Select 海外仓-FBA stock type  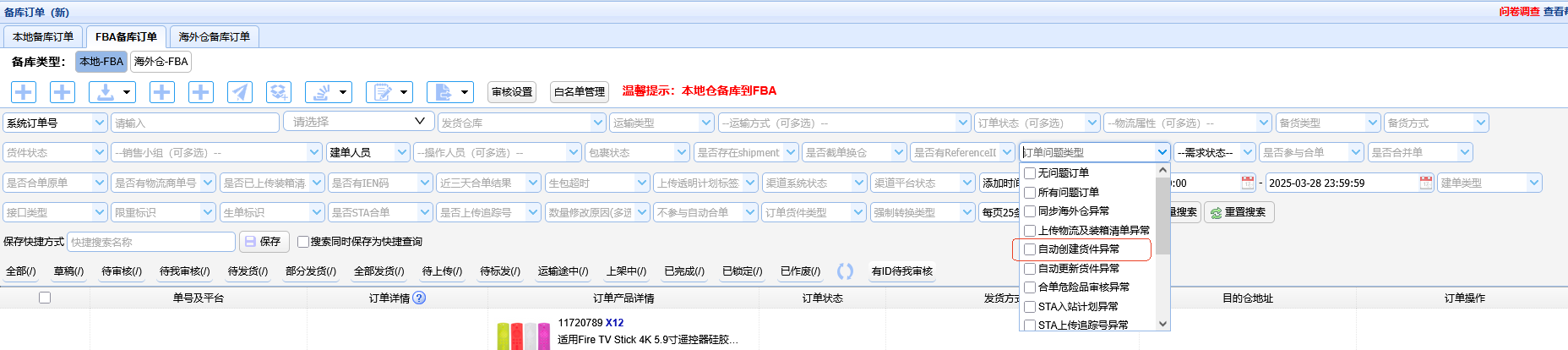[161, 62]
